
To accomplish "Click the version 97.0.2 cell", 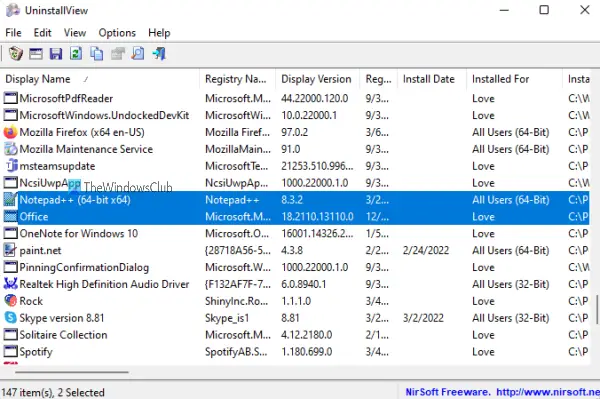I will [295, 132].
